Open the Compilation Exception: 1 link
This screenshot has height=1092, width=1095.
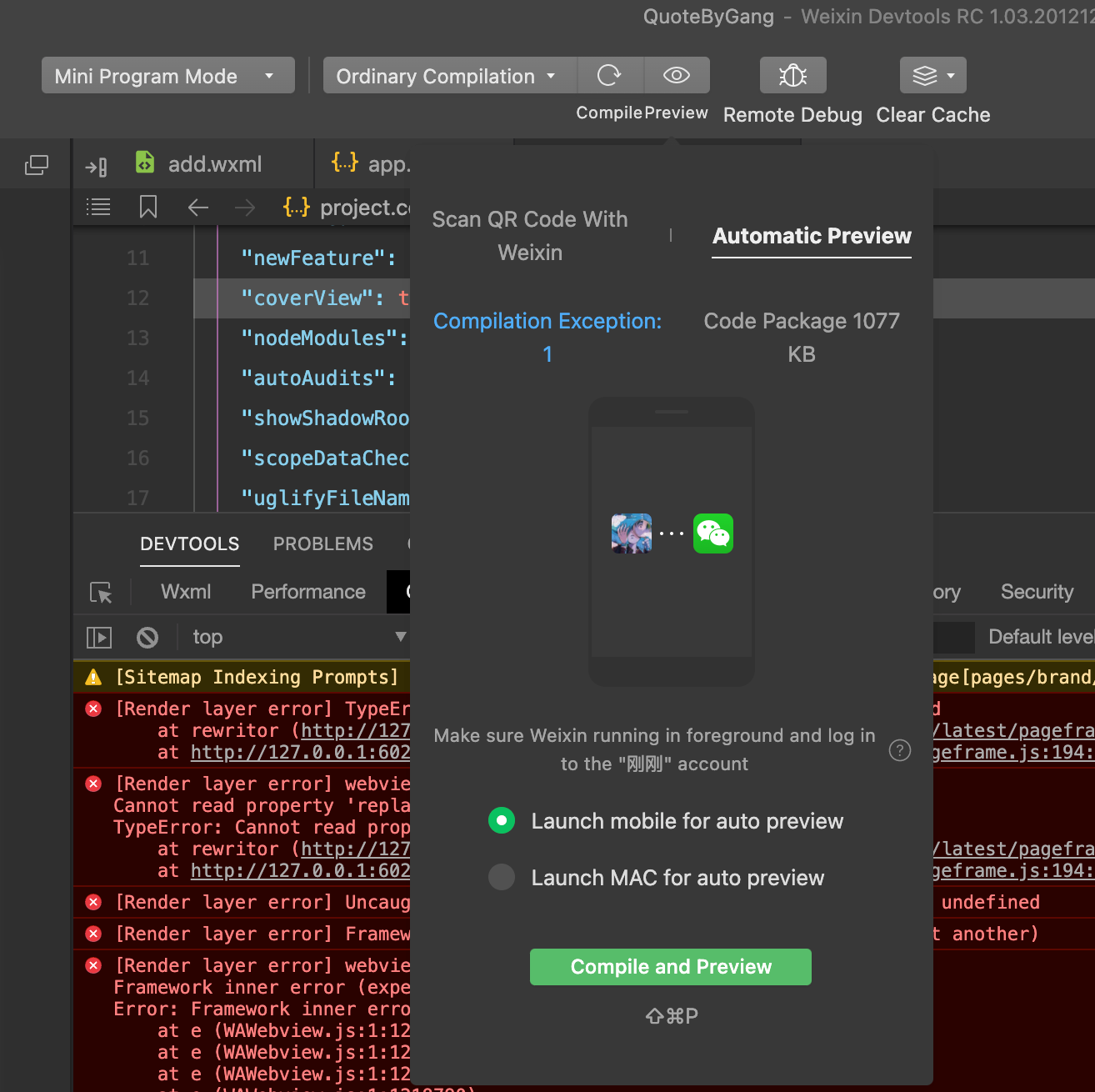point(547,338)
